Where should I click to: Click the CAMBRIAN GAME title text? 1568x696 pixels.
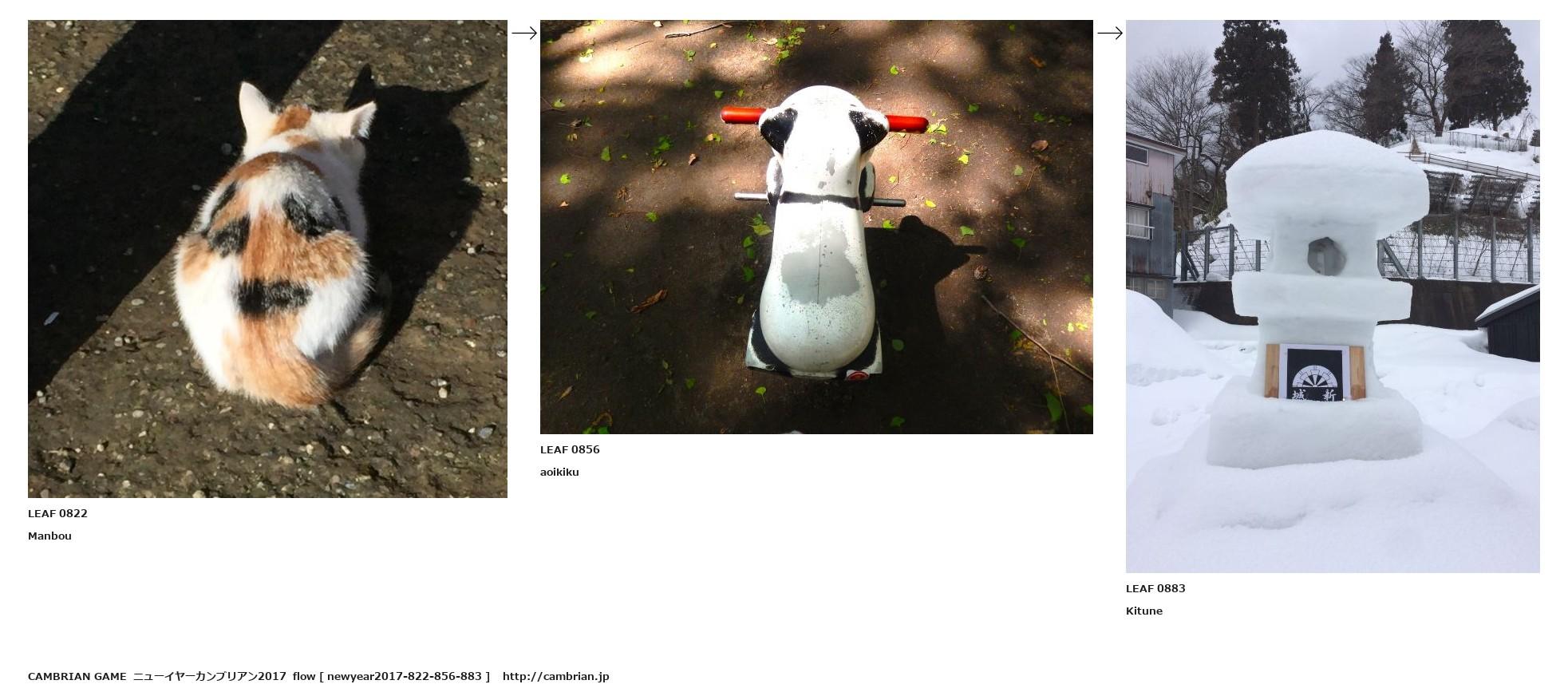coord(77,676)
